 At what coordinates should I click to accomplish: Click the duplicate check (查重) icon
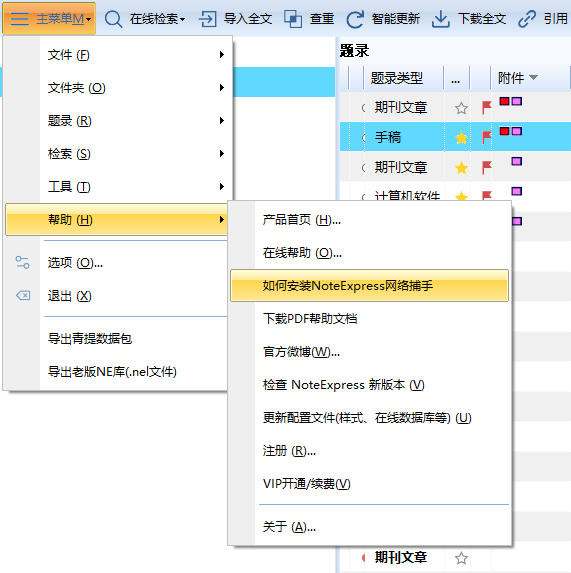click(293, 19)
